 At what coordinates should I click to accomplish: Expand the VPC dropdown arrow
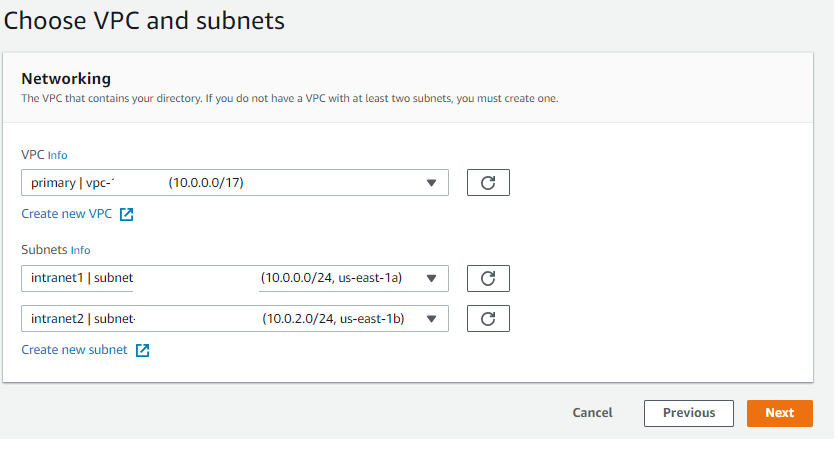click(x=431, y=183)
